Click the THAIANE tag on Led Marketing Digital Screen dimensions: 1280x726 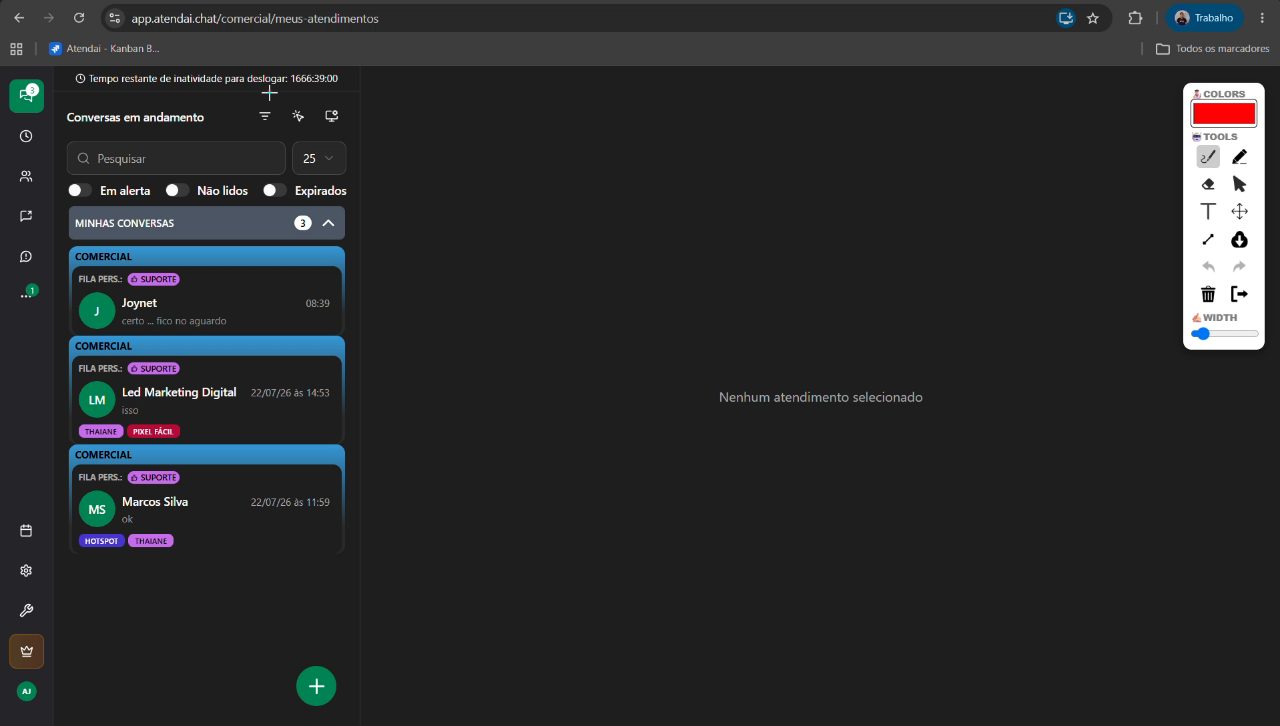[101, 432]
